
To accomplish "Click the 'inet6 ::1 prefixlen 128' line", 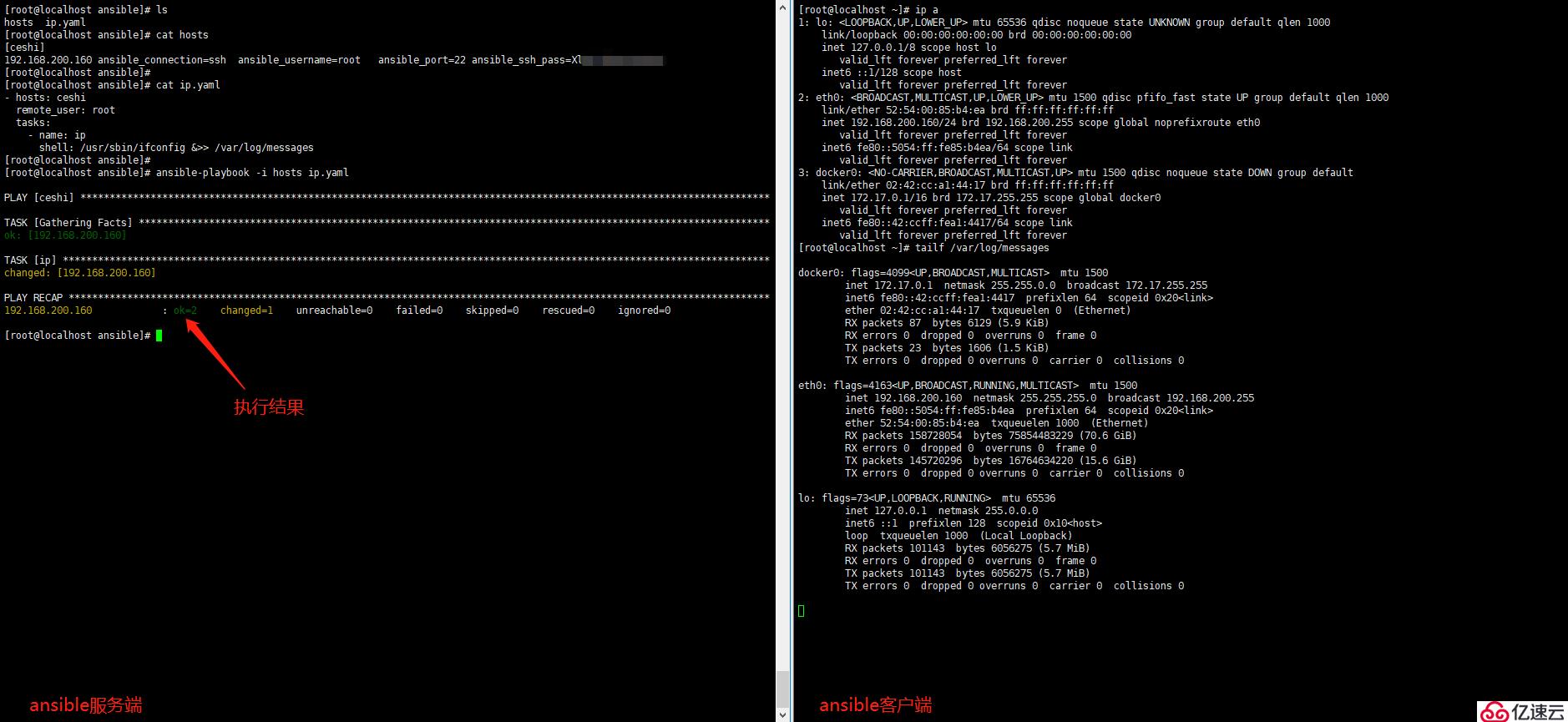I will coord(974,523).
